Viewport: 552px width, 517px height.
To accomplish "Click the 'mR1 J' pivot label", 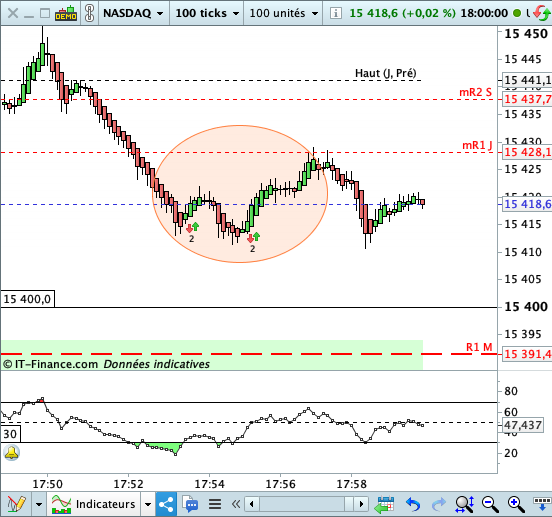I will [x=477, y=145].
